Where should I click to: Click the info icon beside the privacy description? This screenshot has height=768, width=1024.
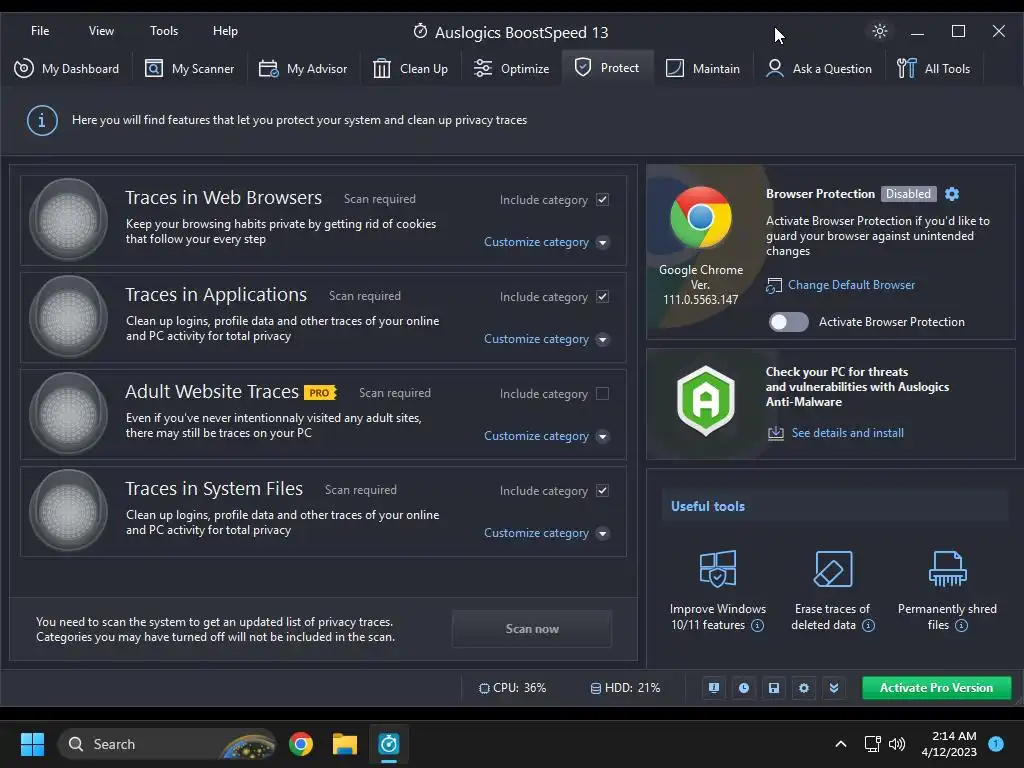click(x=42, y=121)
